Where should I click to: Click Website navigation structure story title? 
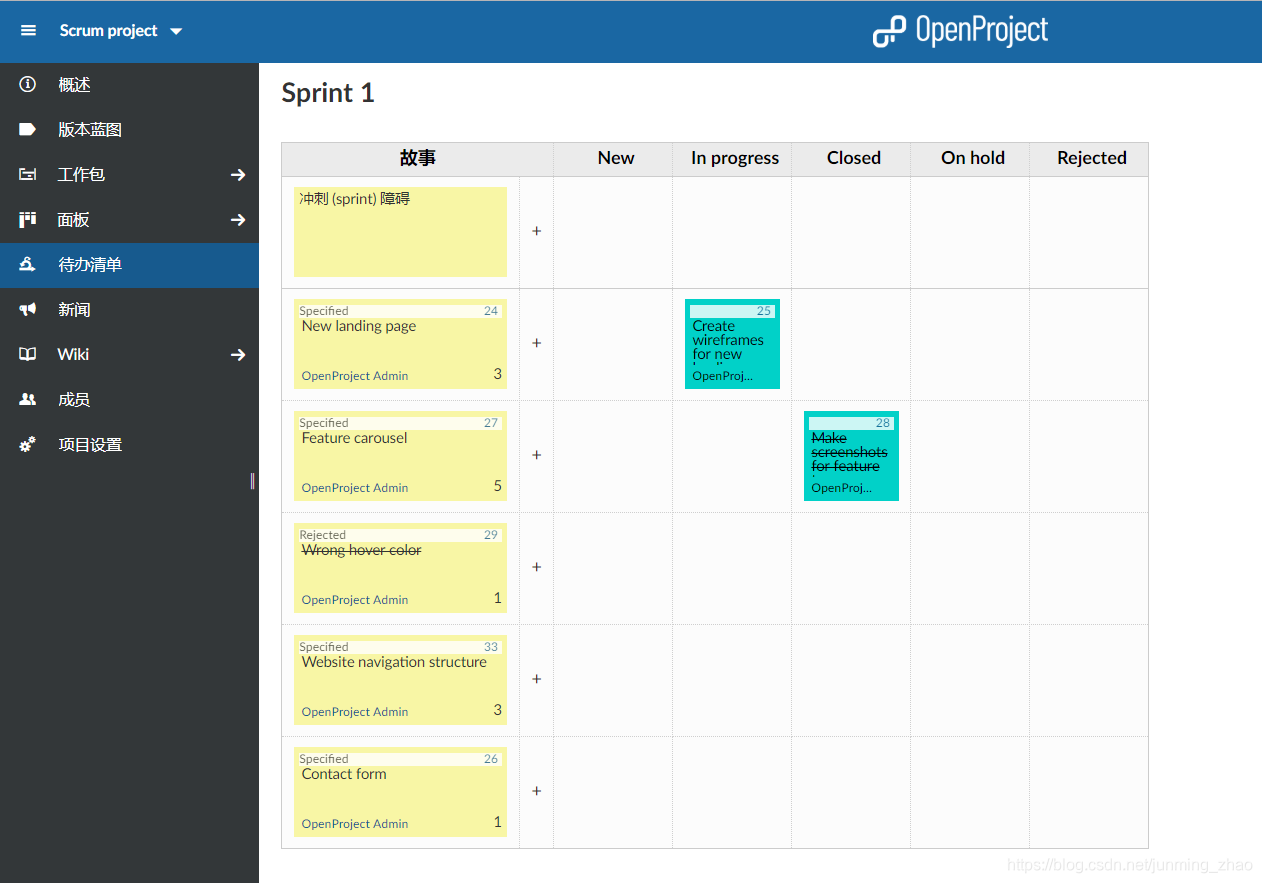tap(394, 662)
